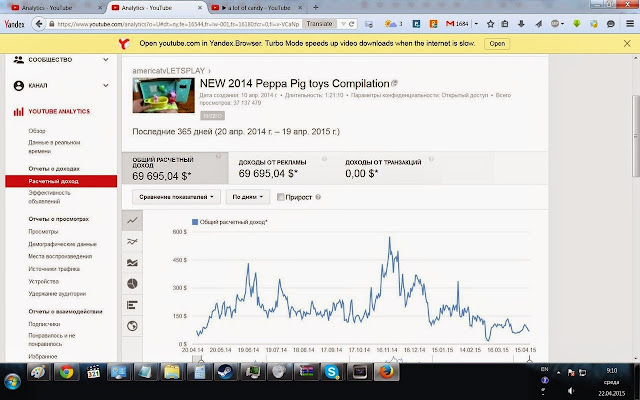This screenshot has width=640, height=400.
Task: Select Доходы от транзакций metric tab
Action: point(388,169)
